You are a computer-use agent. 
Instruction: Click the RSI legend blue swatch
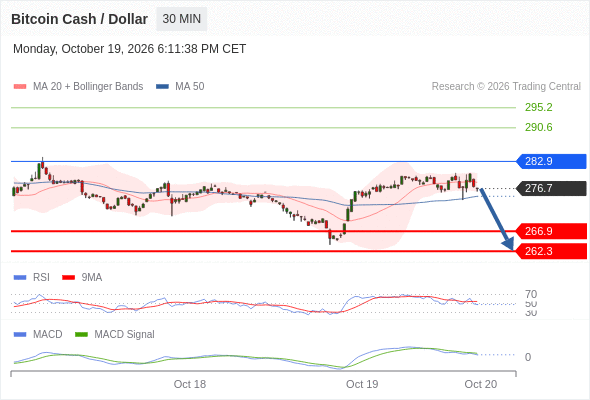point(20,278)
